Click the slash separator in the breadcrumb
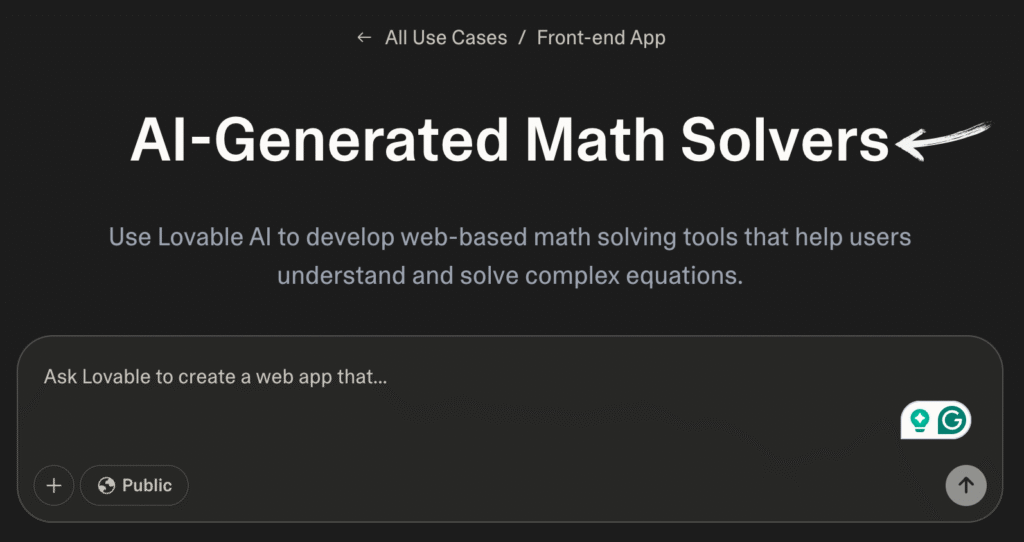This screenshot has height=542, width=1024. pyautogui.click(x=522, y=38)
